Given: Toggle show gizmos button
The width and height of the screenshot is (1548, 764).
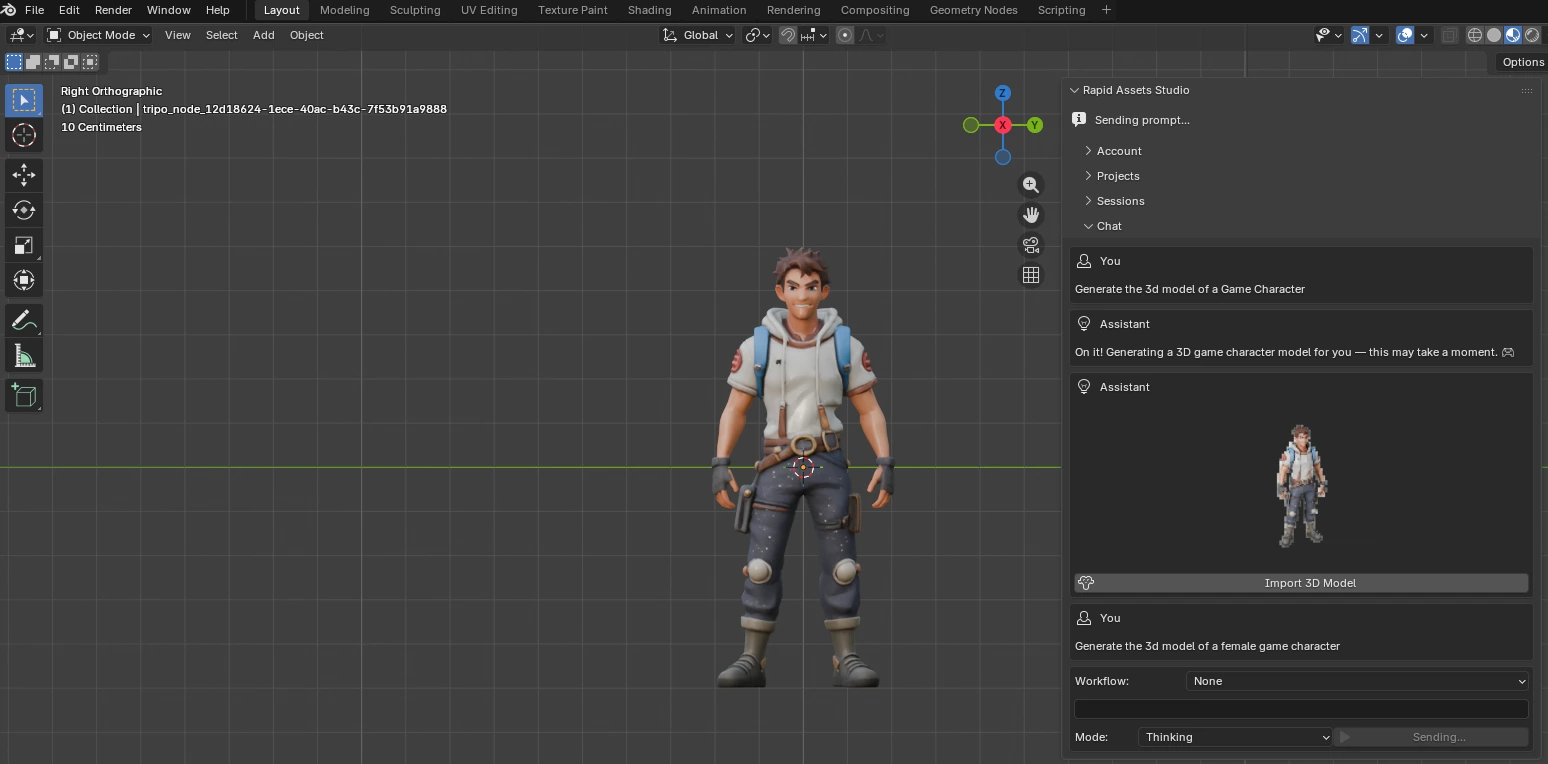Looking at the screenshot, I should (x=1359, y=35).
